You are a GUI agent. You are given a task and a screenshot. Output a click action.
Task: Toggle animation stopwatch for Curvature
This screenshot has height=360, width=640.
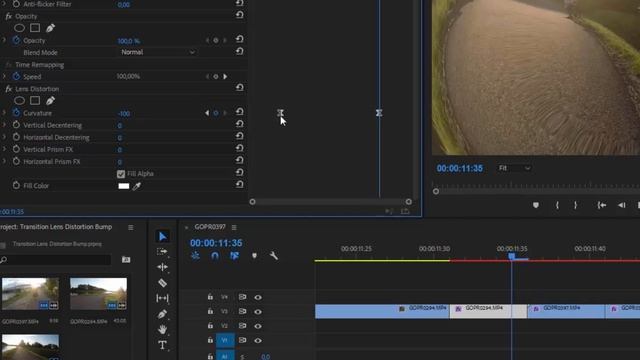pyautogui.click(x=16, y=113)
